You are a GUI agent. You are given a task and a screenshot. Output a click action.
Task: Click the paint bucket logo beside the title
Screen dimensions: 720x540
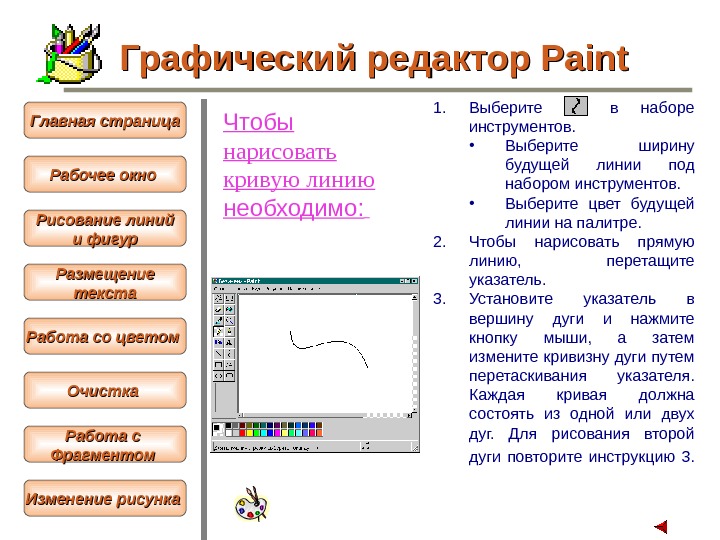[x=70, y=54]
